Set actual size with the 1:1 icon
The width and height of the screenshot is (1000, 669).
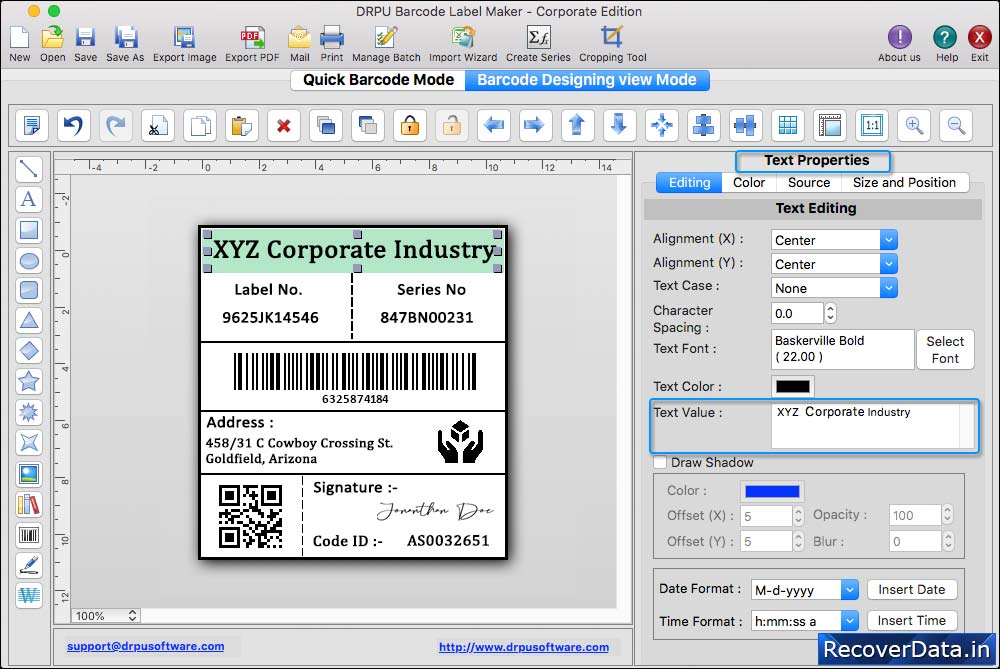point(872,125)
